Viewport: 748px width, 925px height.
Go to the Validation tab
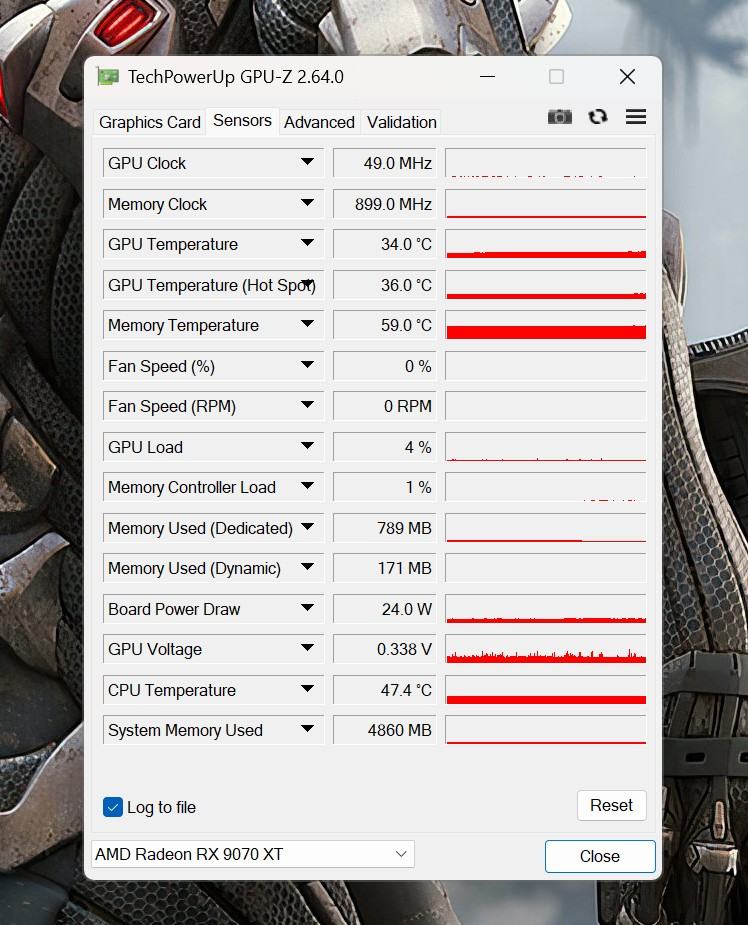tap(402, 122)
